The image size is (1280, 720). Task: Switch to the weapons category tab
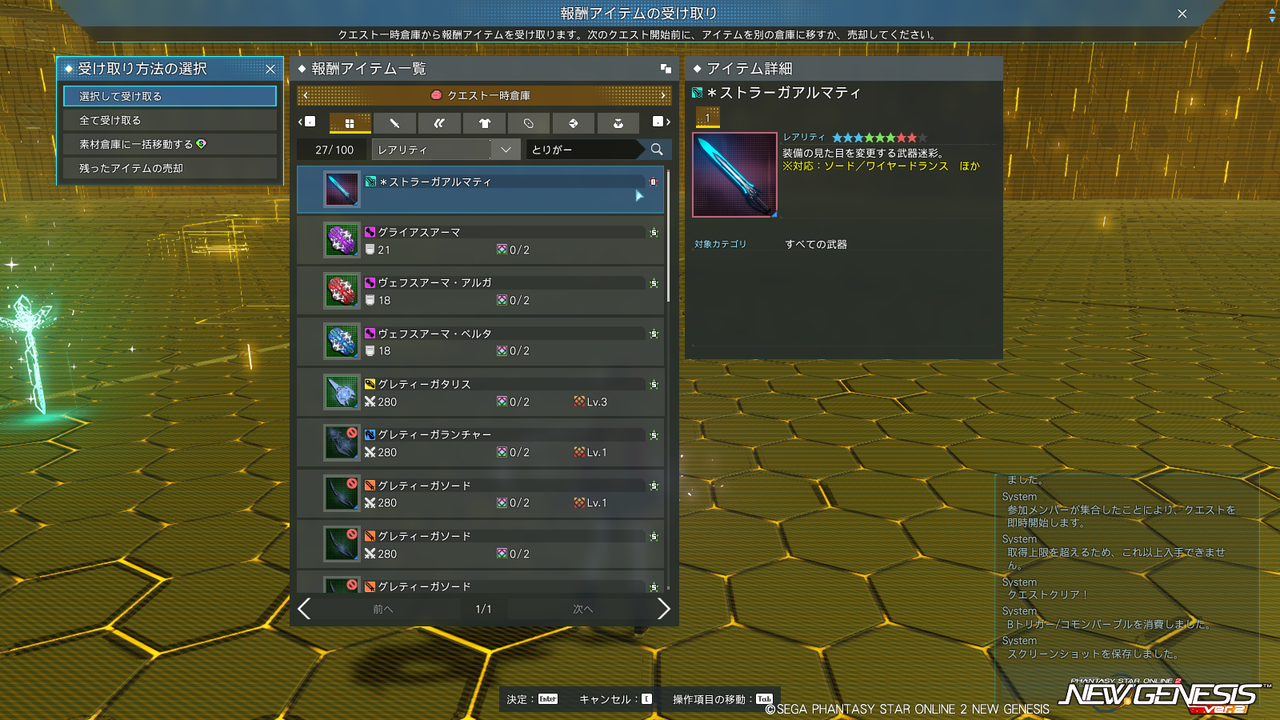pos(395,123)
